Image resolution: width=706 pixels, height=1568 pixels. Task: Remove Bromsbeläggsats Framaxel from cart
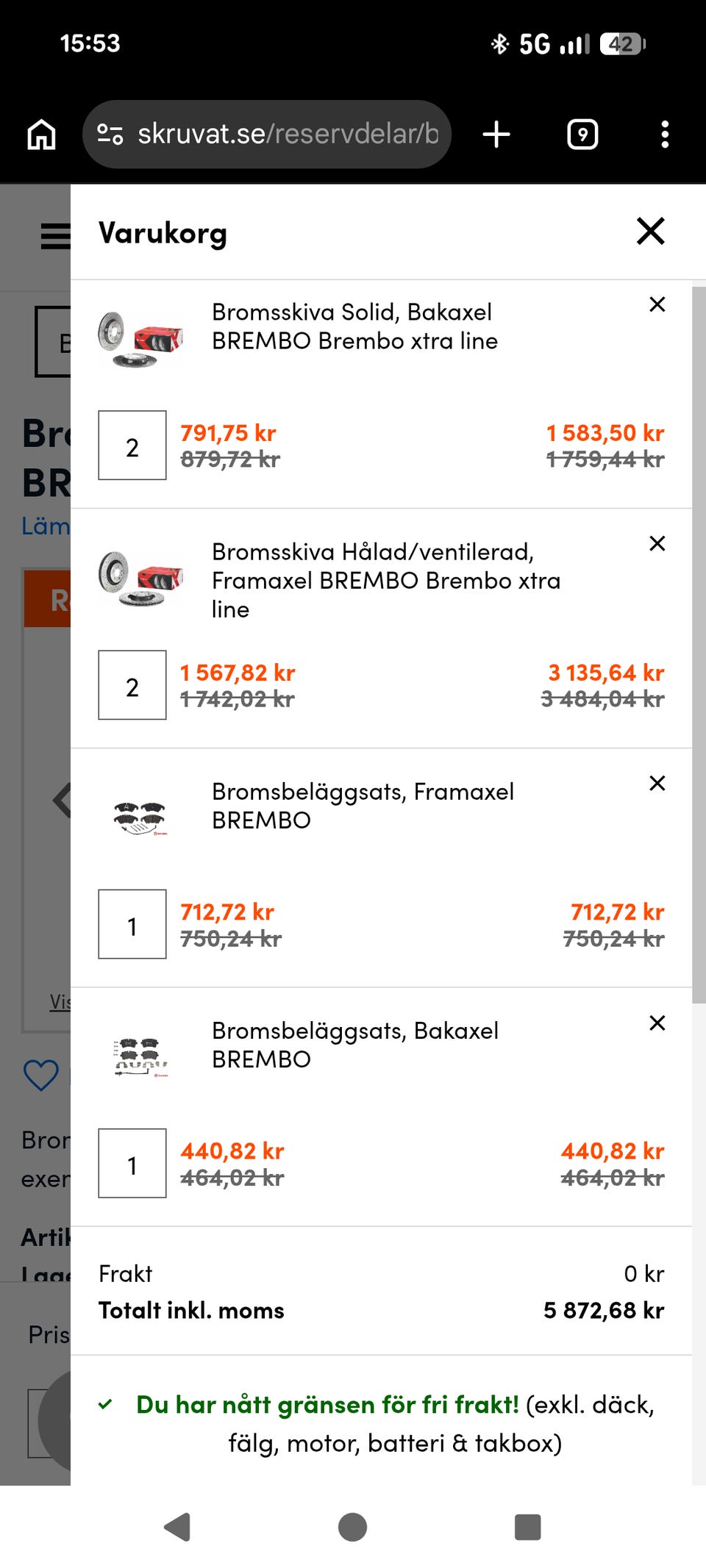pyautogui.click(x=657, y=783)
